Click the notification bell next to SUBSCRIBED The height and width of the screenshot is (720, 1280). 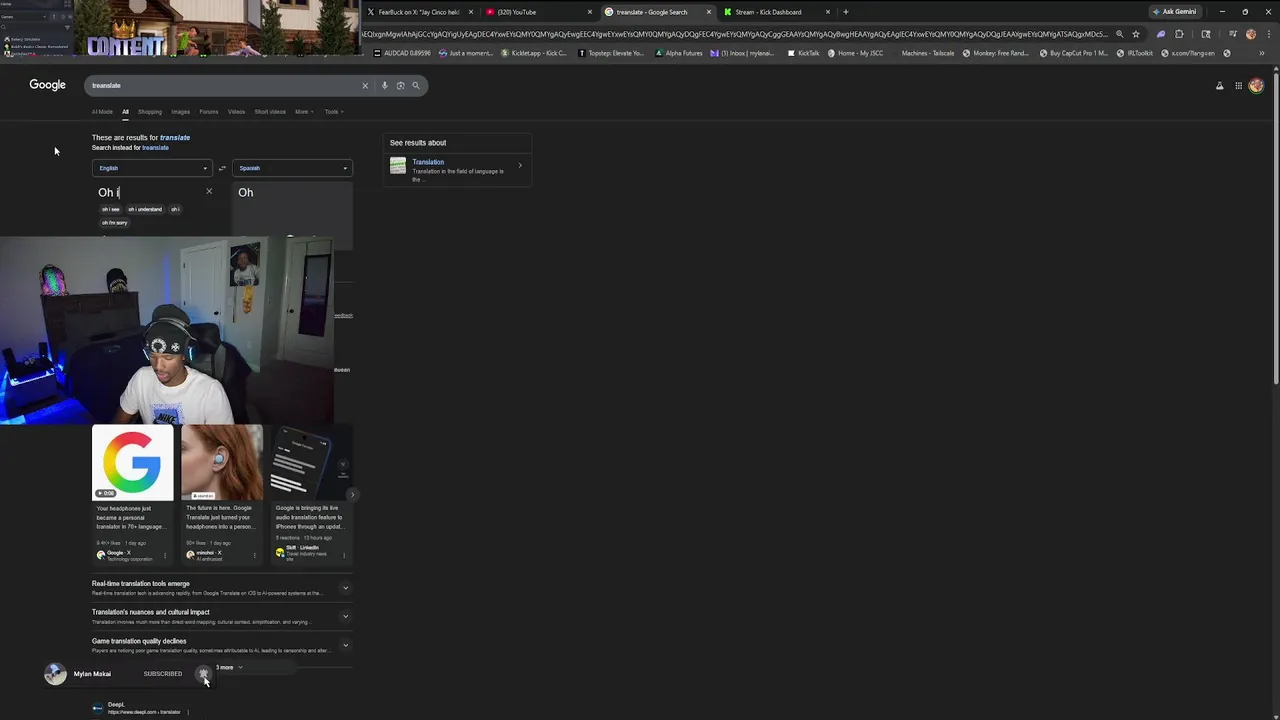point(203,674)
